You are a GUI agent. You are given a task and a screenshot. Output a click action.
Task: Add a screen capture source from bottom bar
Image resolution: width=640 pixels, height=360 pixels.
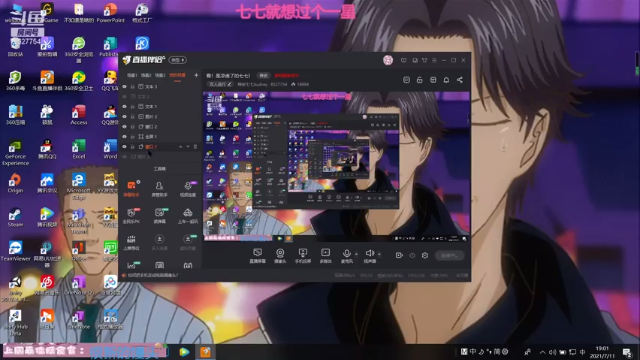coord(257,256)
